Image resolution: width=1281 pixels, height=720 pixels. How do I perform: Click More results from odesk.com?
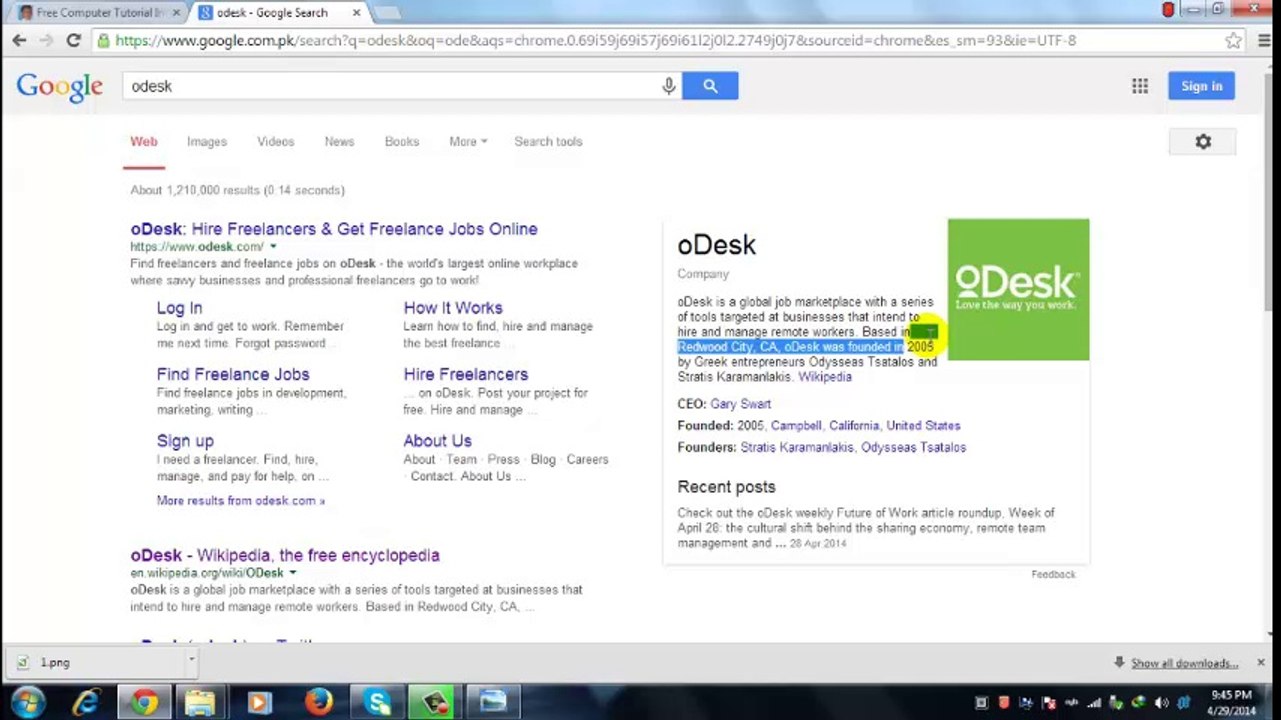[x=241, y=501]
